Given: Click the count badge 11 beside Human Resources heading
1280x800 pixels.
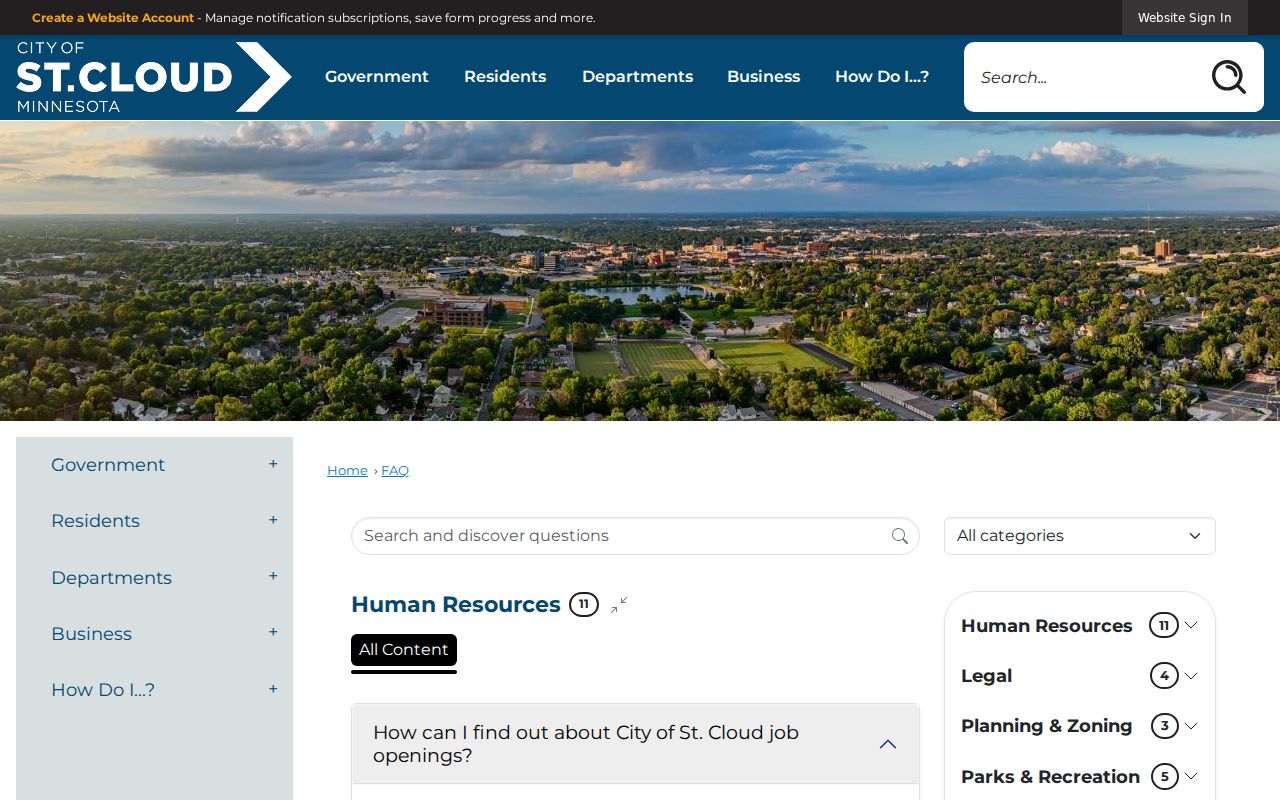Looking at the screenshot, I should coord(584,604).
